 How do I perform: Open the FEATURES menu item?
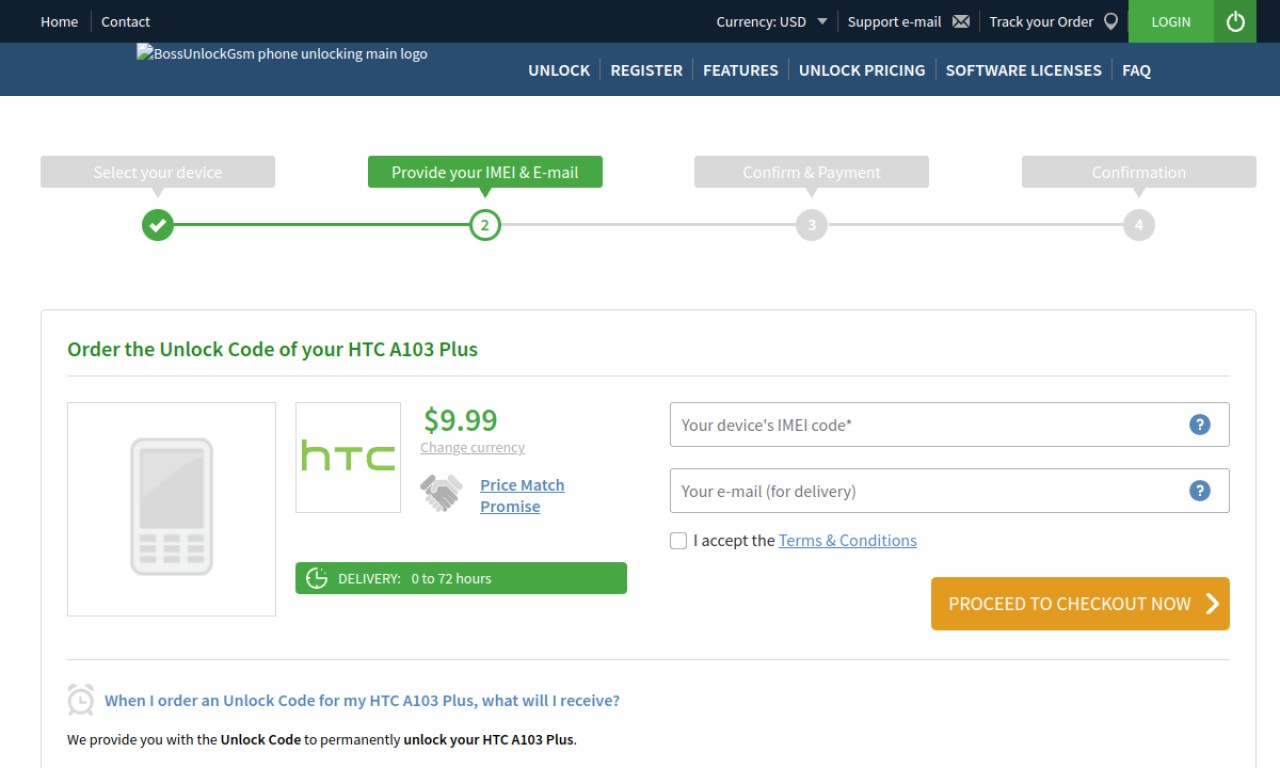740,70
